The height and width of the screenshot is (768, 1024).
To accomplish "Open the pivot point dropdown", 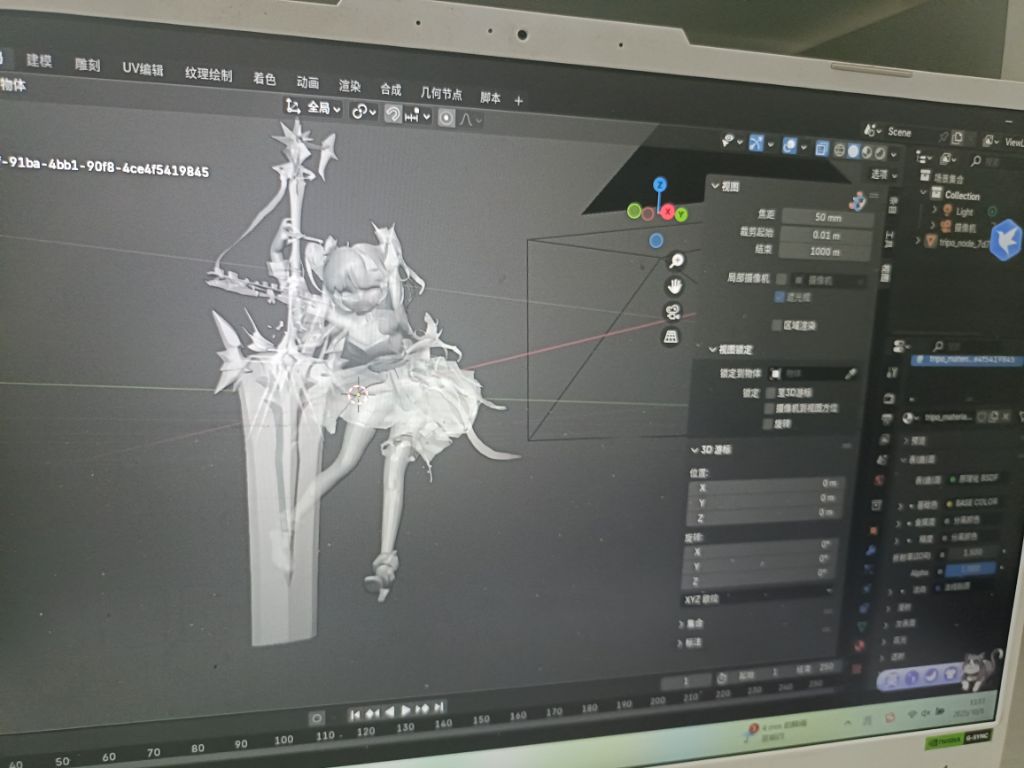I will 363,112.
